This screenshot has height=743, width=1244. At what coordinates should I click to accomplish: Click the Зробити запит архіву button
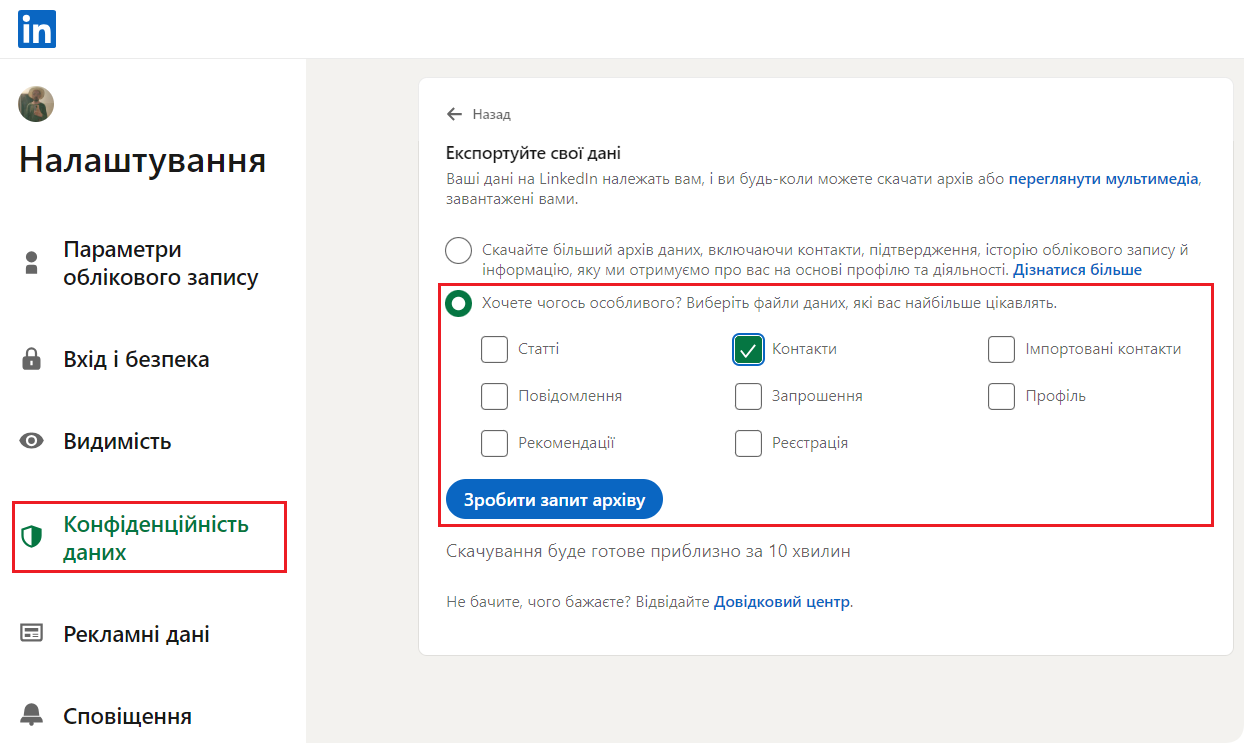(554, 499)
